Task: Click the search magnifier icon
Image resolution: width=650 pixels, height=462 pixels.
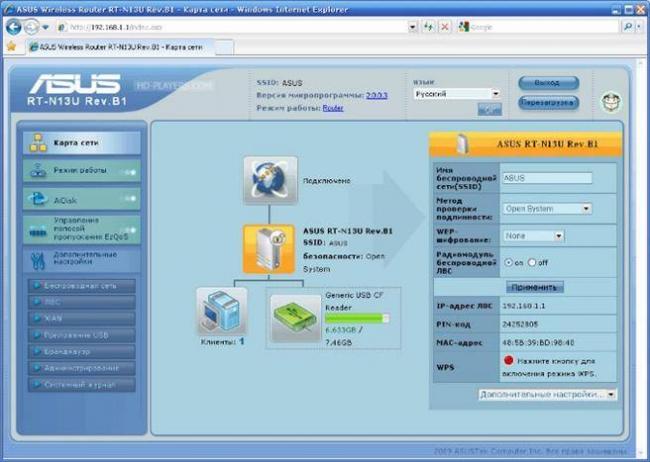Action: click(628, 27)
